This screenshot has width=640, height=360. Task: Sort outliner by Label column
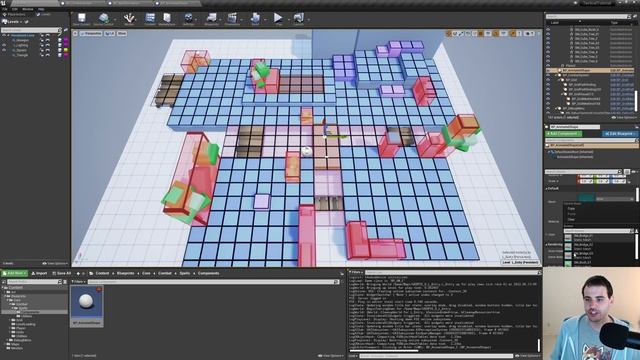click(x=555, y=22)
